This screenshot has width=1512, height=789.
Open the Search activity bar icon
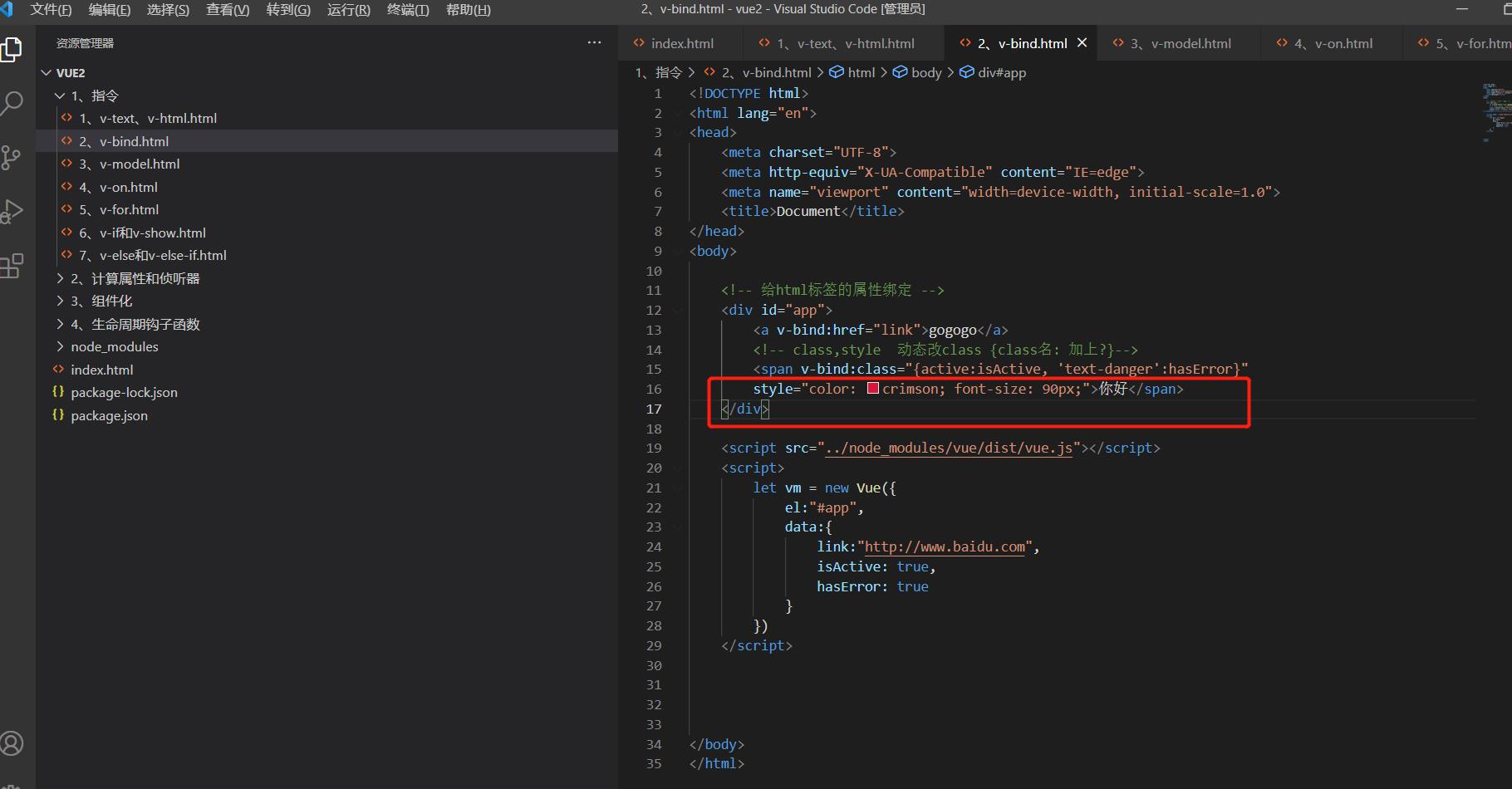coord(12,104)
